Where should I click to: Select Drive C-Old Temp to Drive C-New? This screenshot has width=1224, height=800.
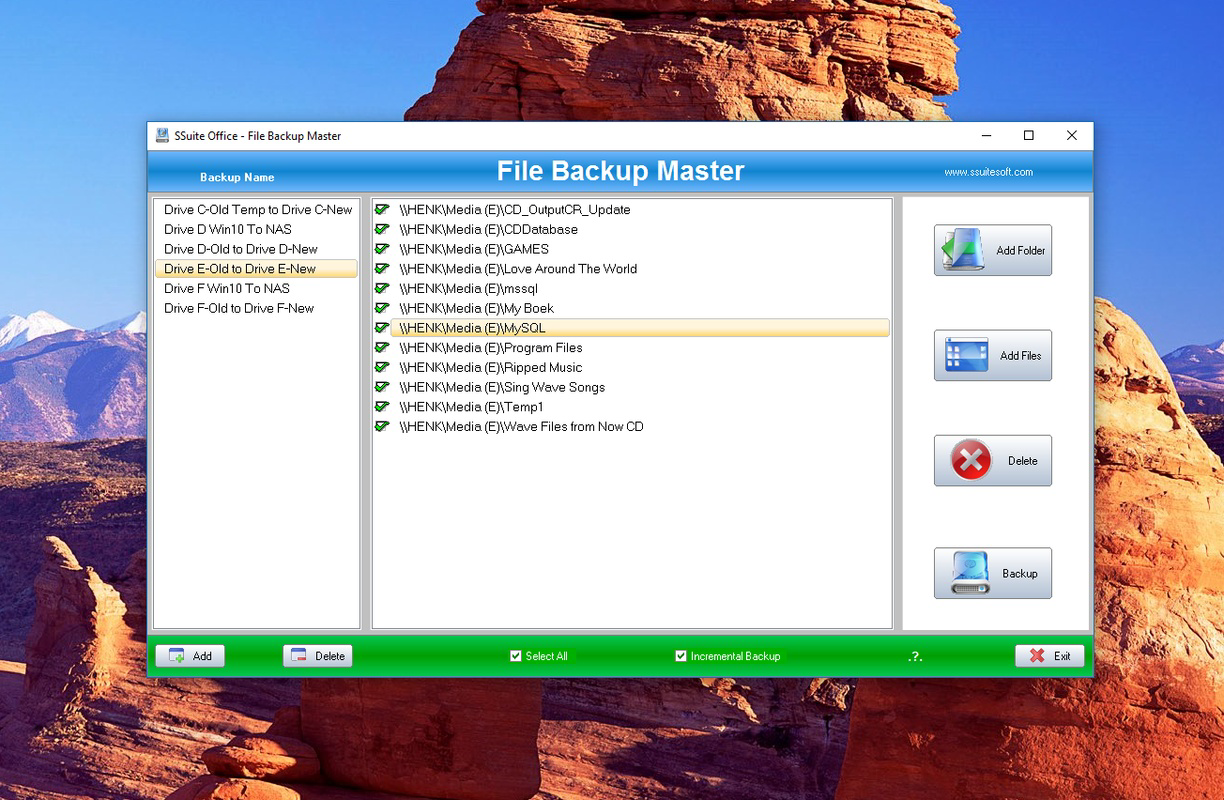pos(258,210)
